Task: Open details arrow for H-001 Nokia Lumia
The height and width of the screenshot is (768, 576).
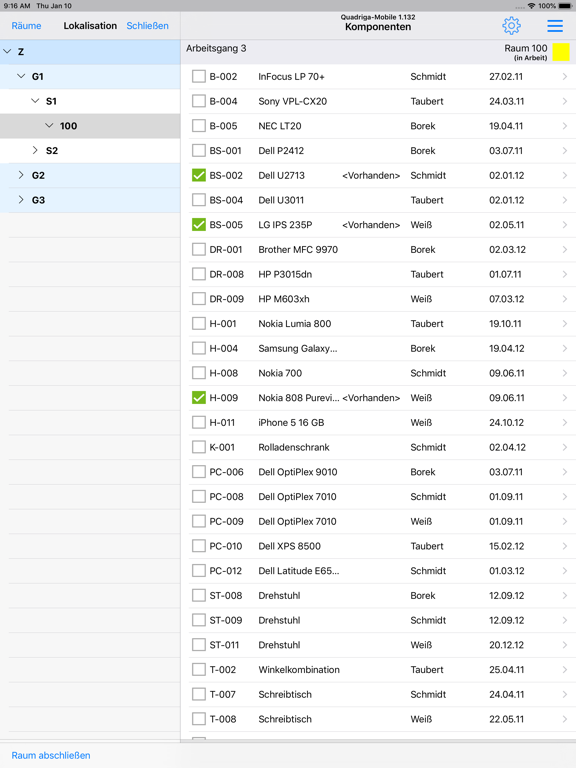Action: click(x=565, y=324)
